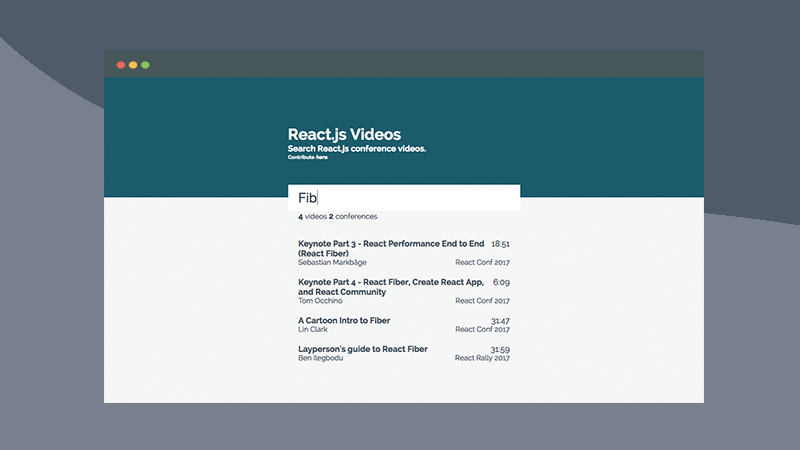Click speaker name "Ben Ilegbodu"
This screenshot has height=450, width=800.
coord(320,358)
